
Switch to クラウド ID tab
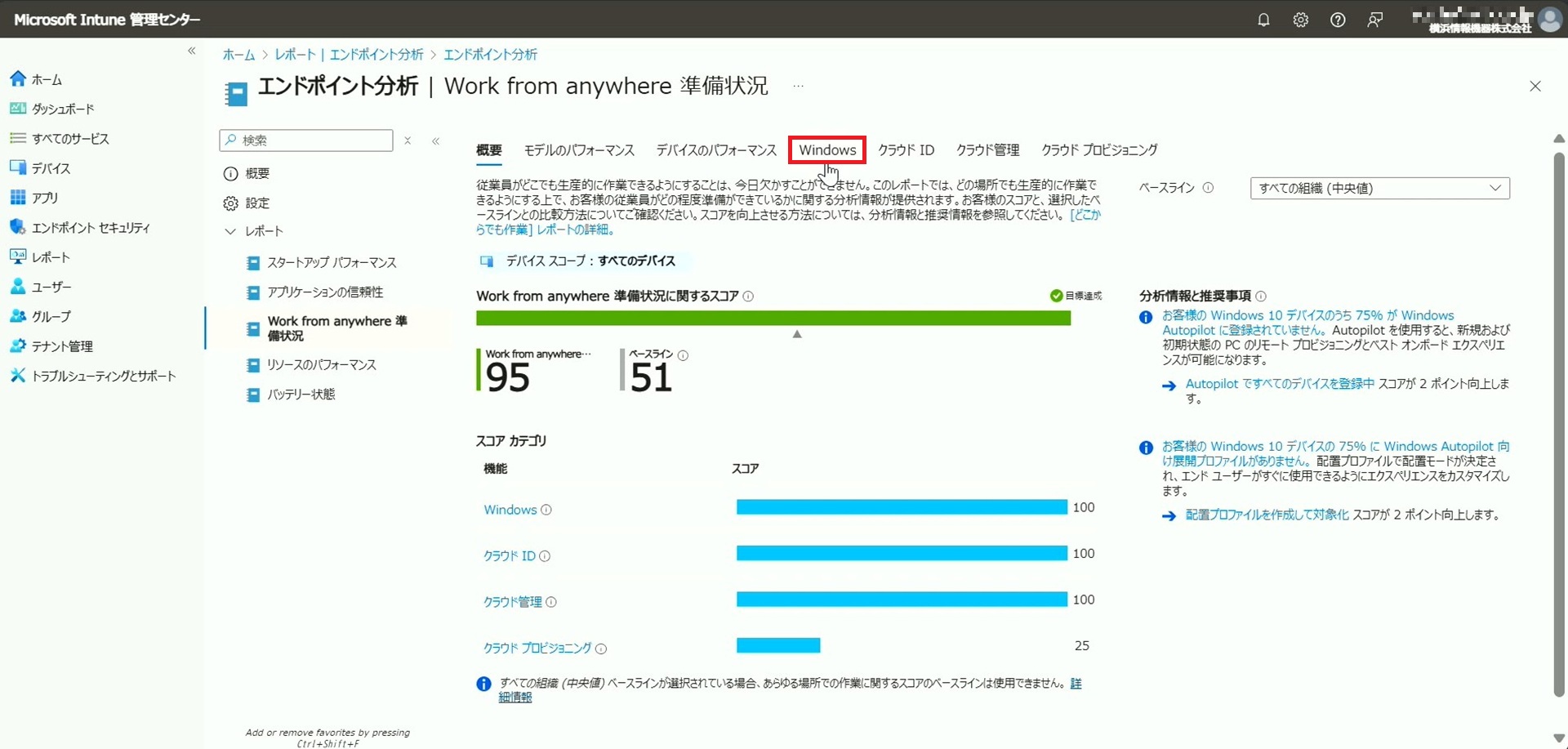point(906,150)
